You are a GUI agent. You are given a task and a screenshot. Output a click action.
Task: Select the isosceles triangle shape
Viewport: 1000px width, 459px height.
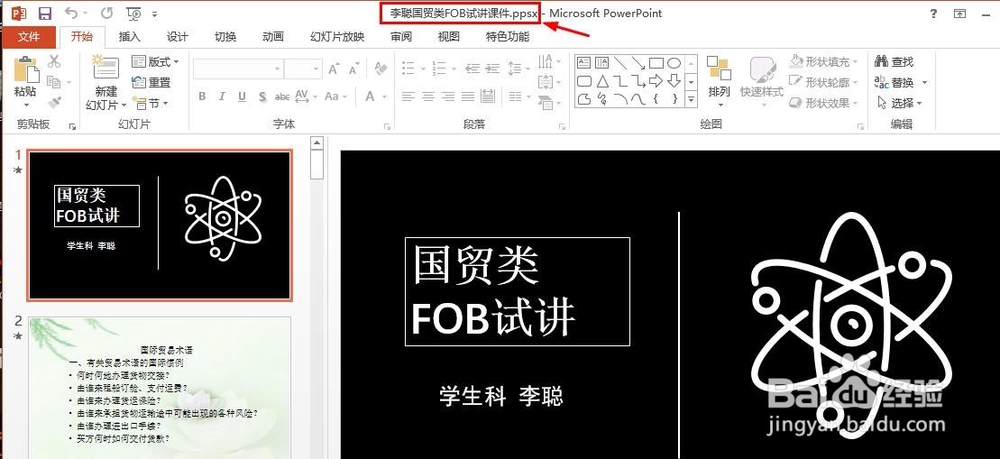point(602,81)
